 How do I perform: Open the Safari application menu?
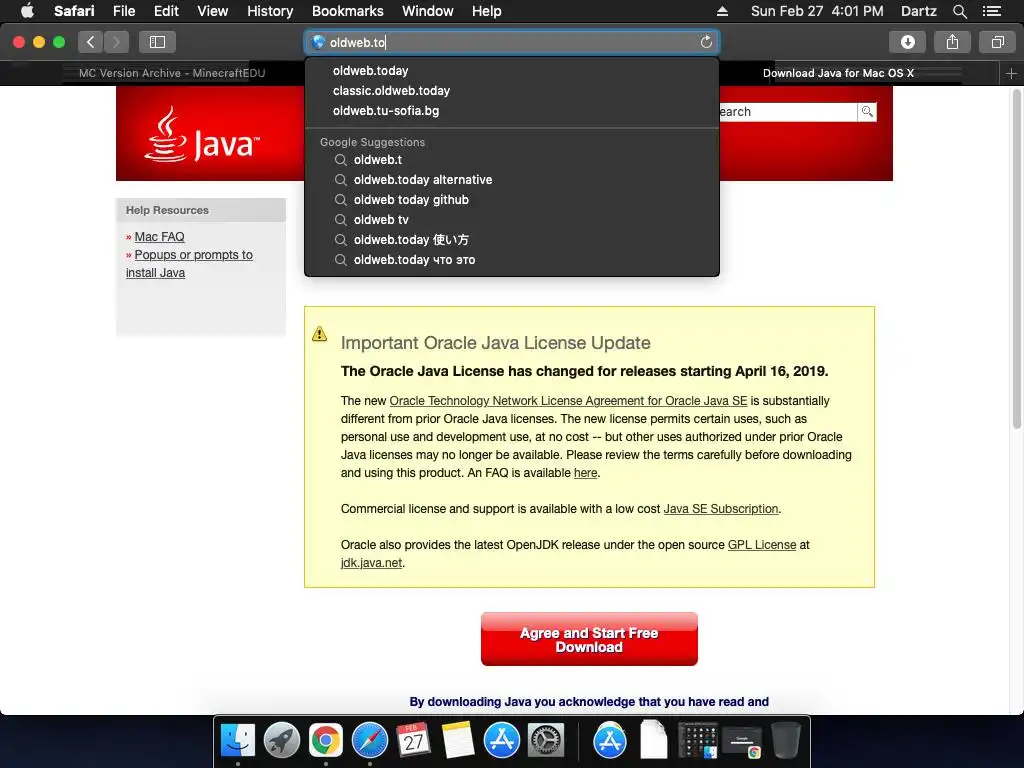tap(74, 11)
